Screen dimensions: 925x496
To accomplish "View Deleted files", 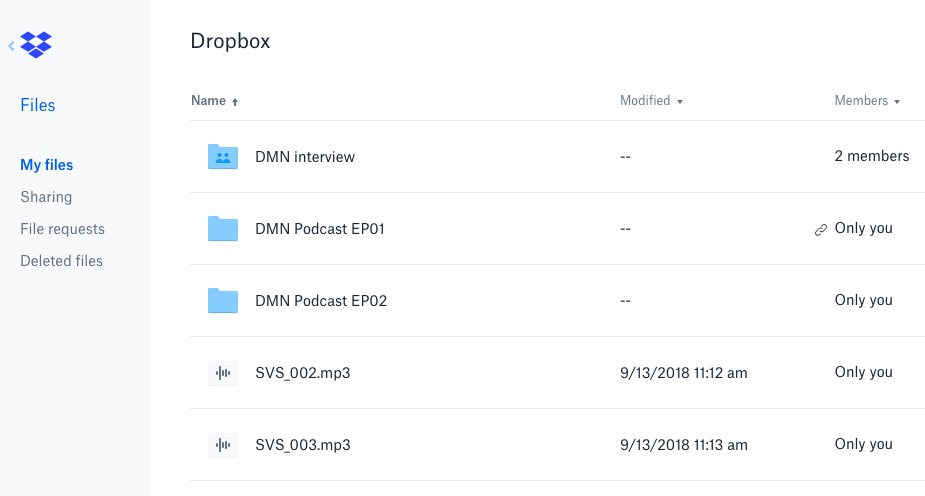I will [x=61, y=261].
